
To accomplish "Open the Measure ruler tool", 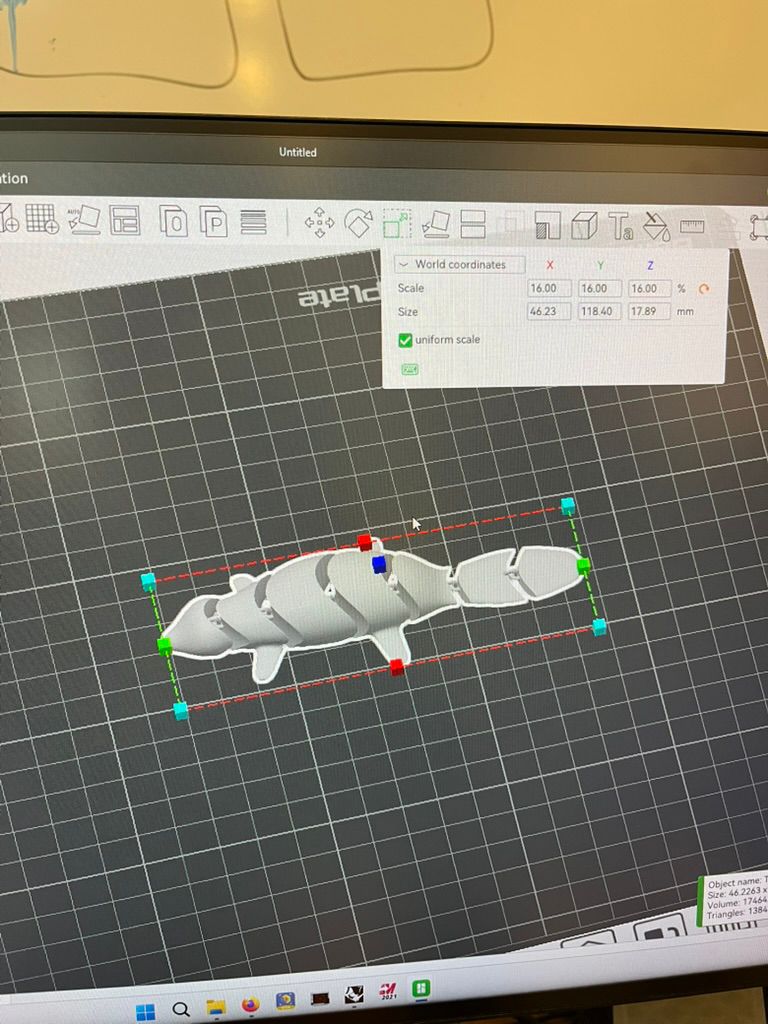I will coord(692,226).
